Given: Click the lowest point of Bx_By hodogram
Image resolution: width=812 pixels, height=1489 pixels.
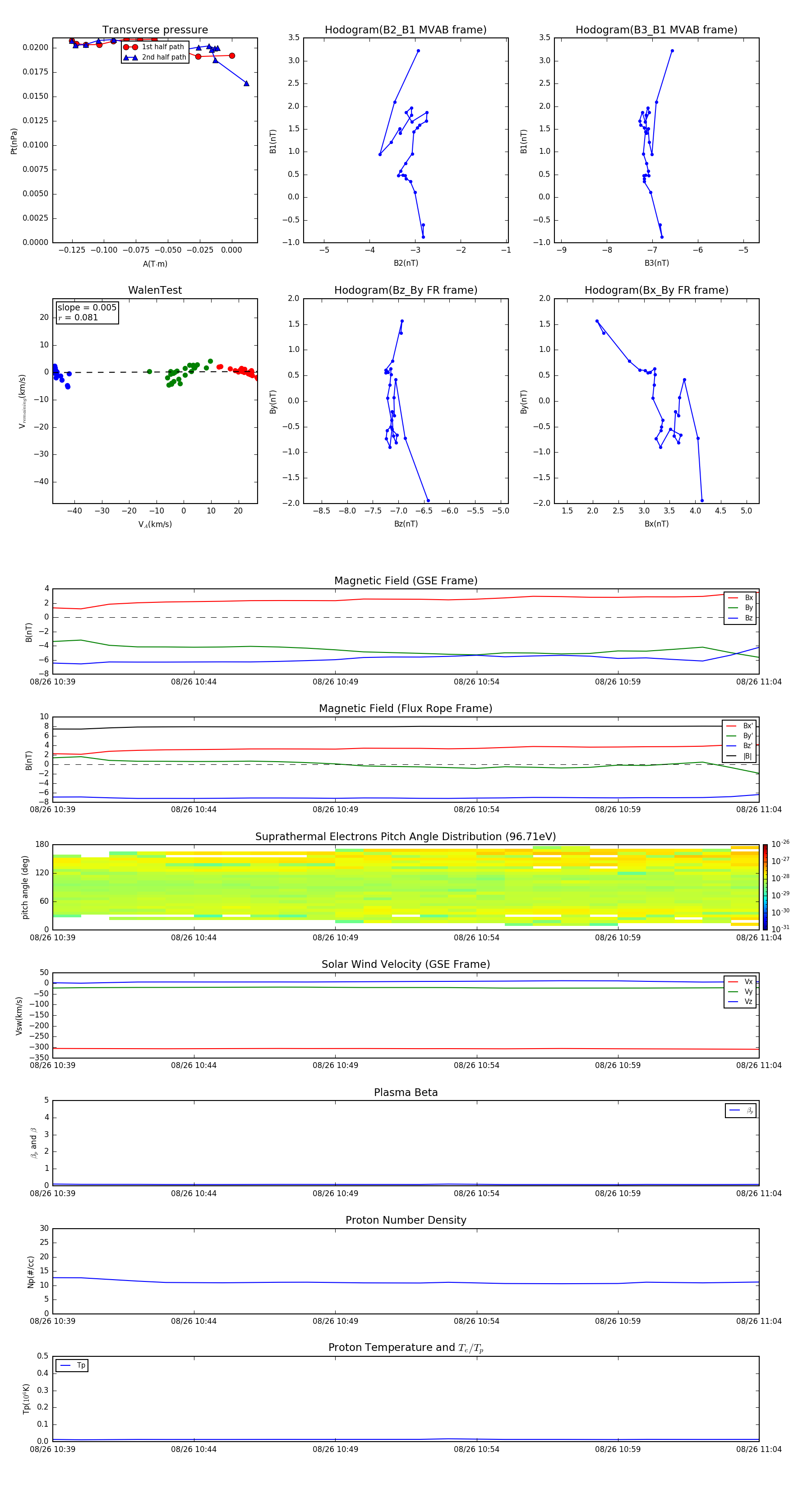Looking at the screenshot, I should [702, 500].
